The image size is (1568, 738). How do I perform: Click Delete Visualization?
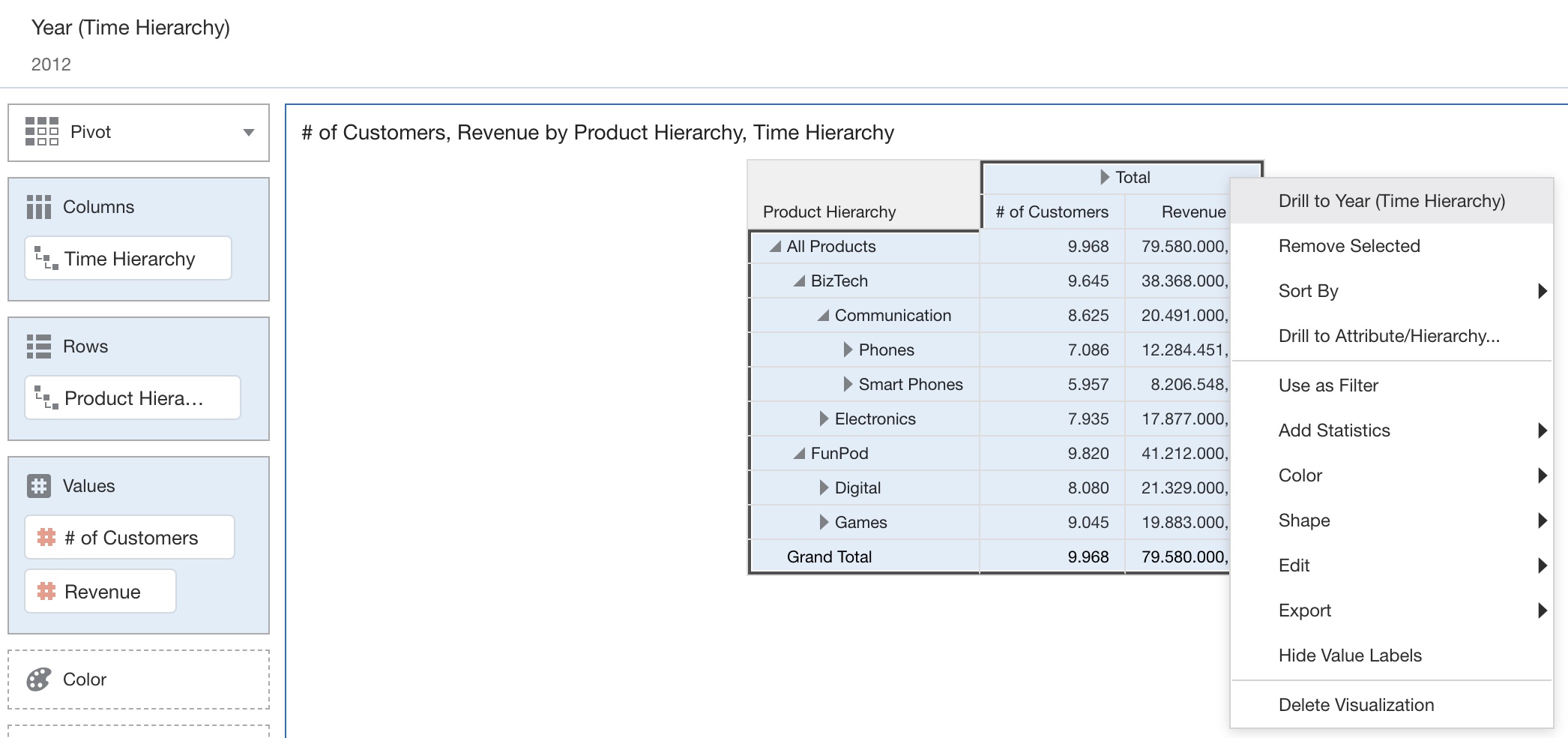coord(1356,704)
